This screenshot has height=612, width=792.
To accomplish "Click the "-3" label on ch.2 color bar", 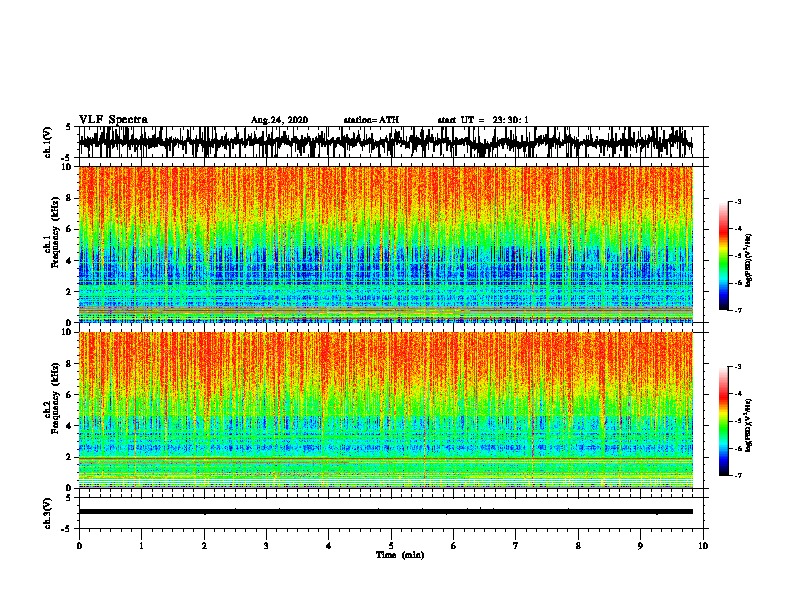I will pyautogui.click(x=737, y=367).
